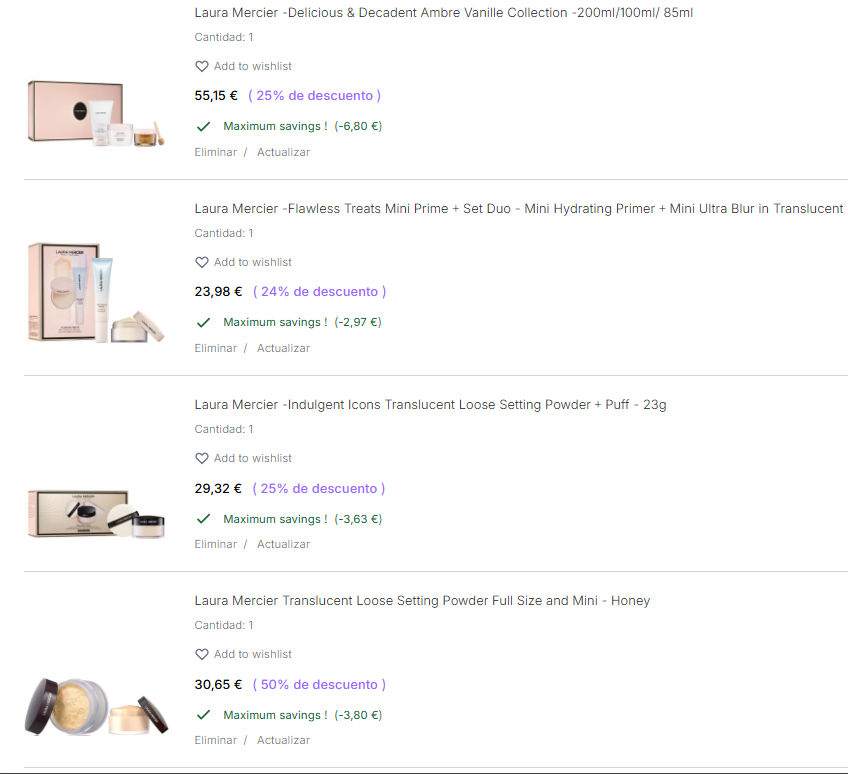Click wishlist heart icon for Honey Setting Powder

tap(202, 654)
